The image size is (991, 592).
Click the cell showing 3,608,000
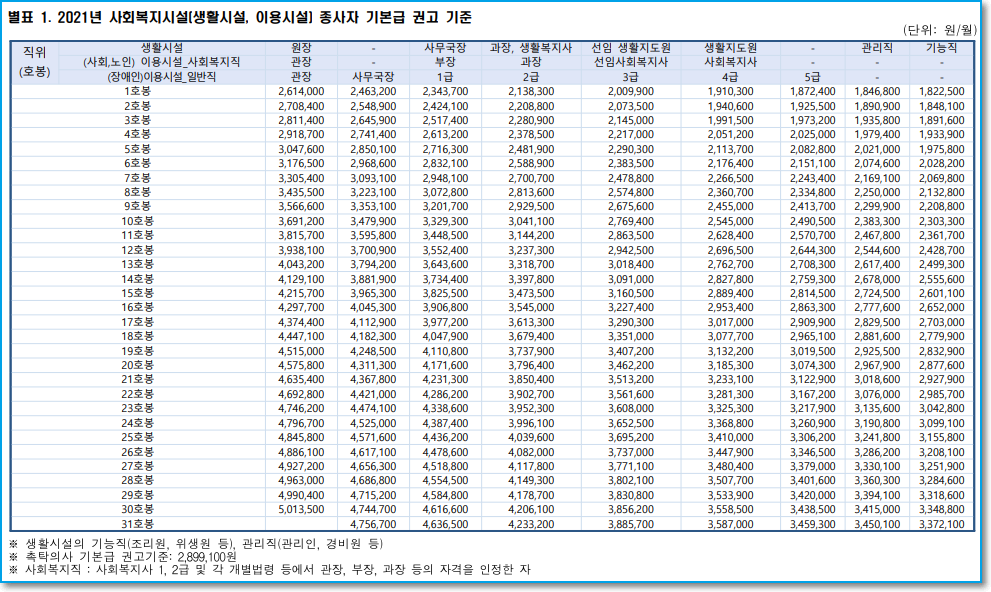(631, 409)
